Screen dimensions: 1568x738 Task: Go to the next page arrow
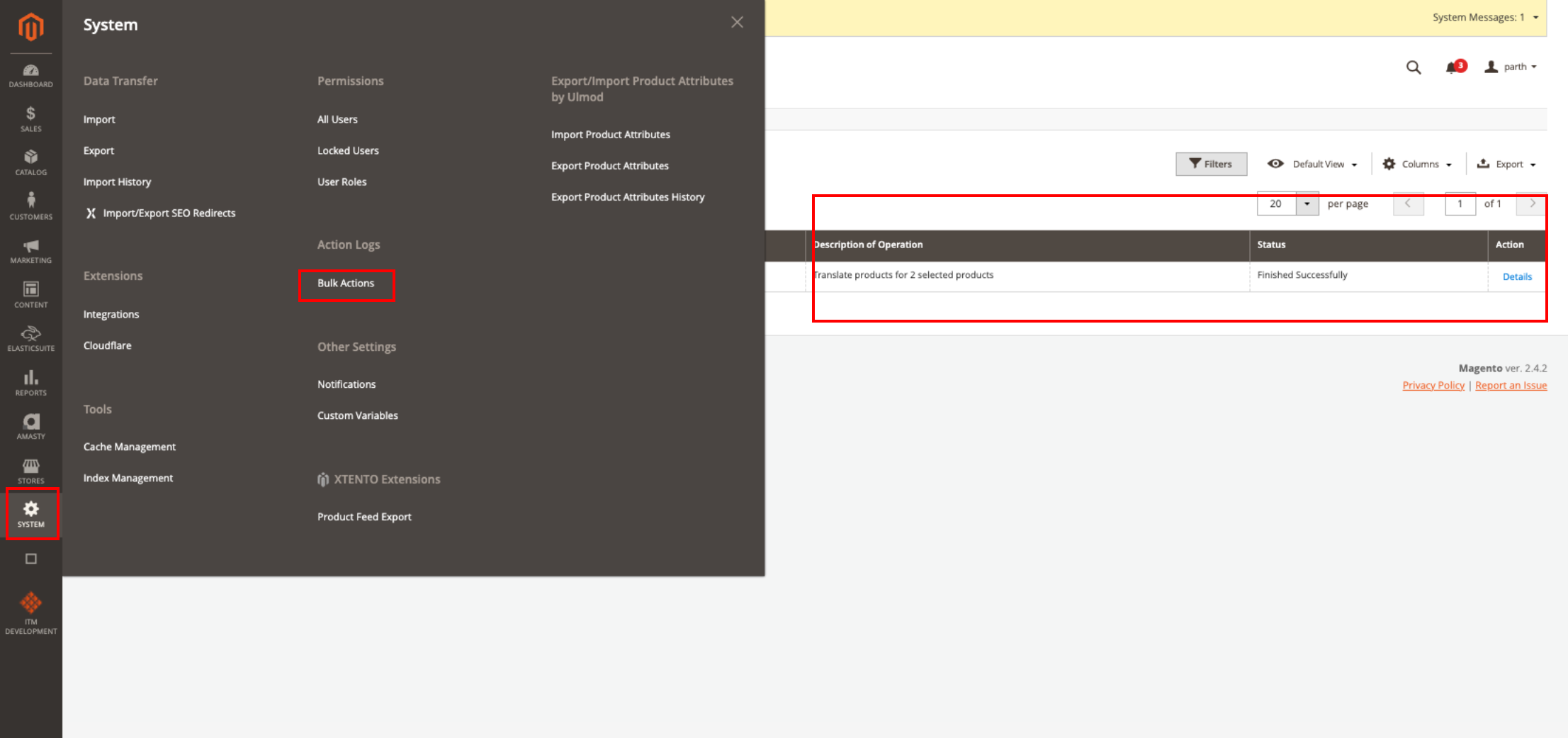[x=1532, y=204]
